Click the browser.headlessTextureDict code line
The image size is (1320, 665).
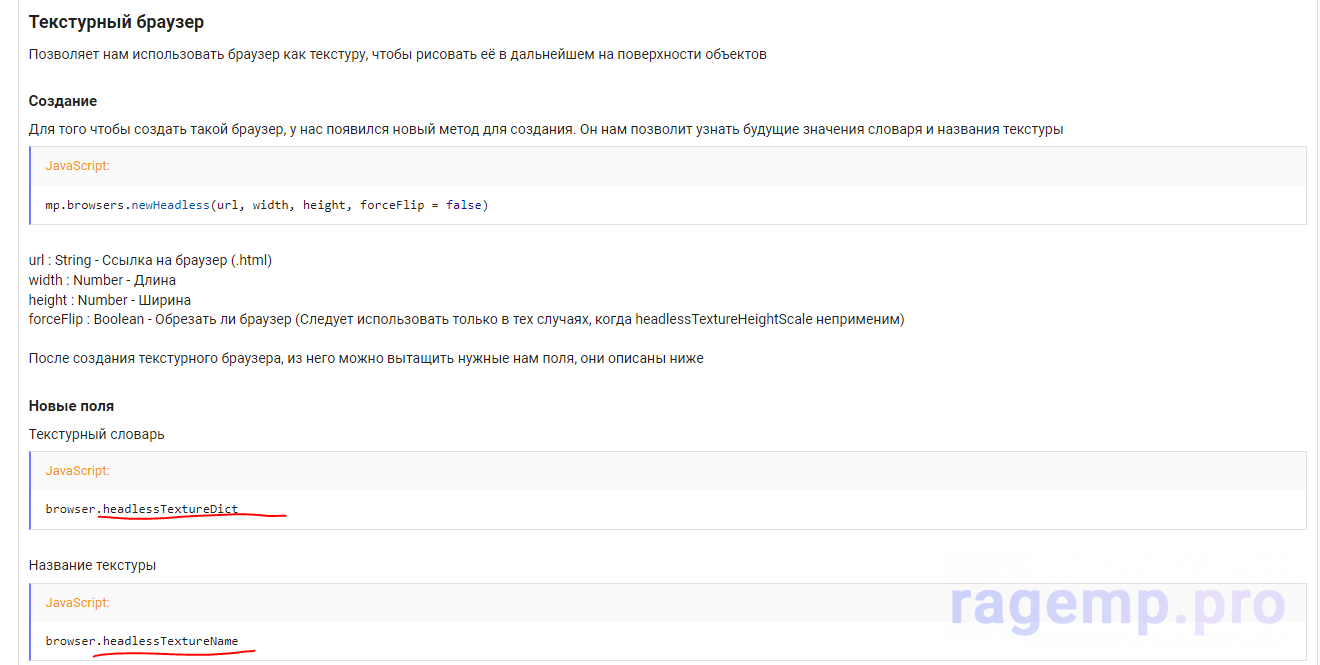(141, 509)
